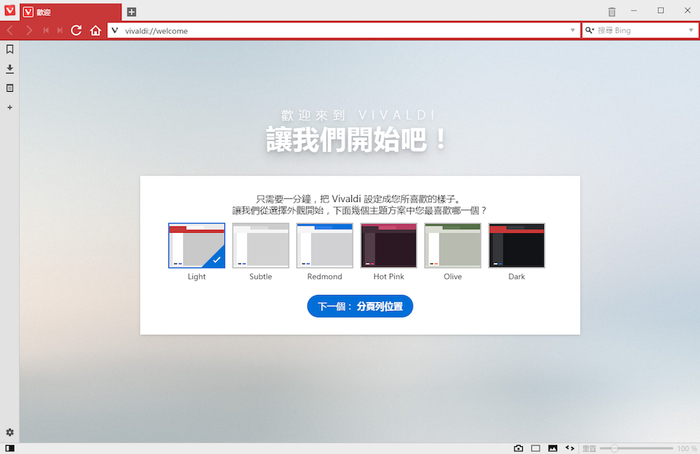
Task: Choose the Hot Pink theme thumbnail
Action: click(389, 246)
